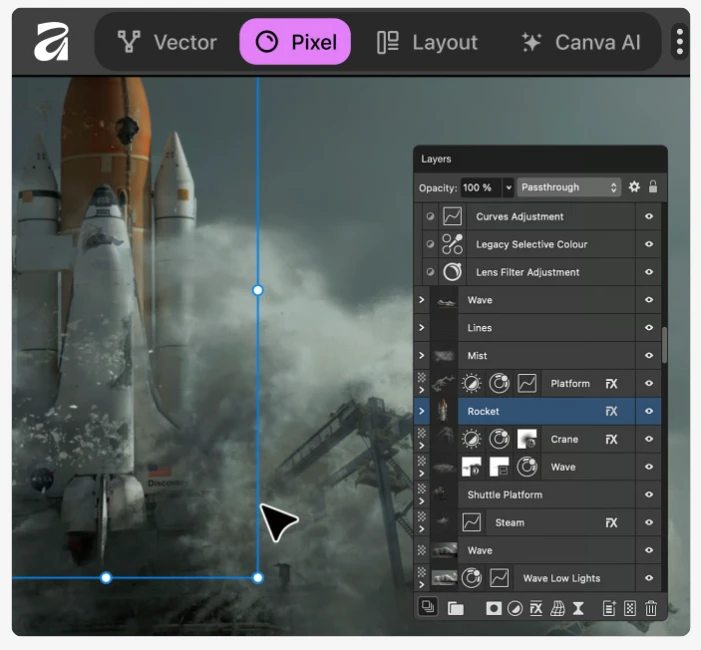Switch to the Pixel studio

pyautogui.click(x=295, y=42)
